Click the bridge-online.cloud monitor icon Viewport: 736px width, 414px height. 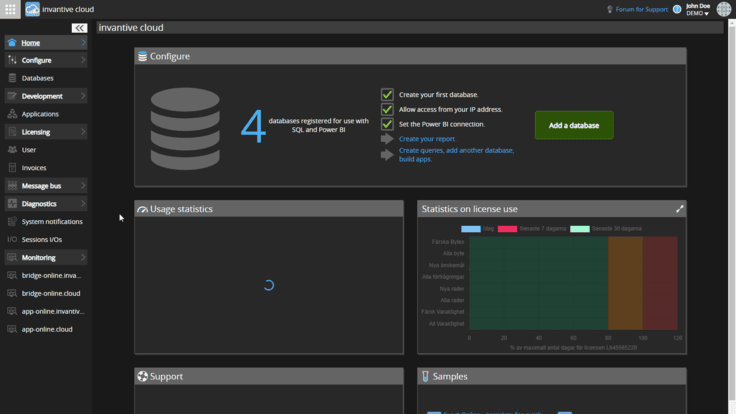pos(12,293)
